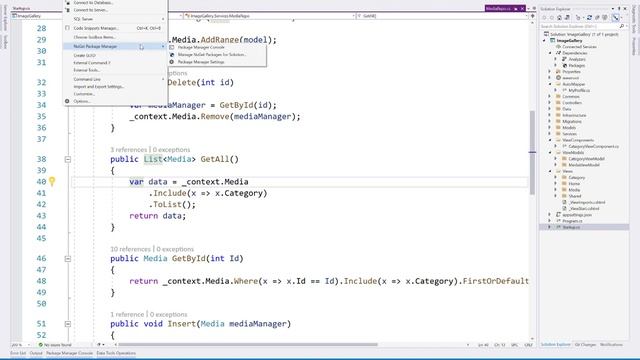Viewport: 640px width, 360px height.
Task: Click the Create GUID menu entry
Action: tap(115, 56)
